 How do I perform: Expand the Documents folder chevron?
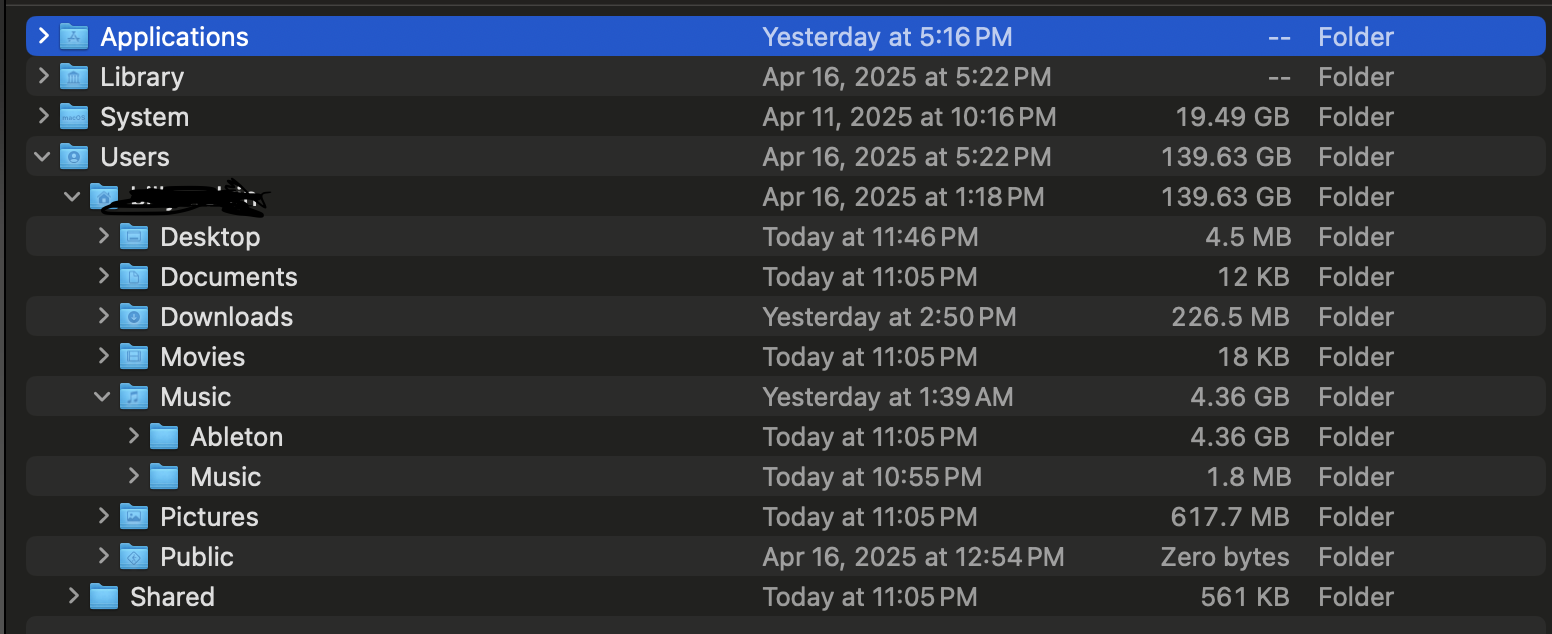[103, 277]
